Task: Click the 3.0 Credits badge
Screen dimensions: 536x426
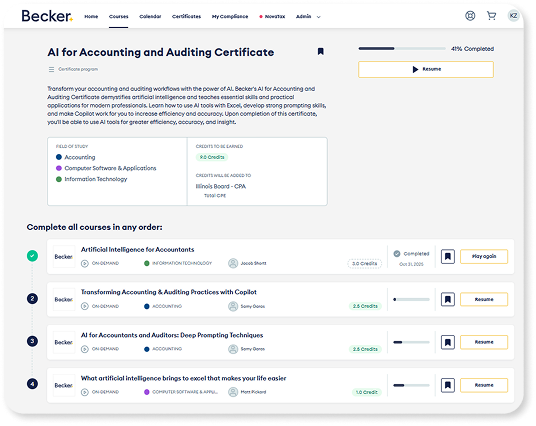Action: coord(364,264)
